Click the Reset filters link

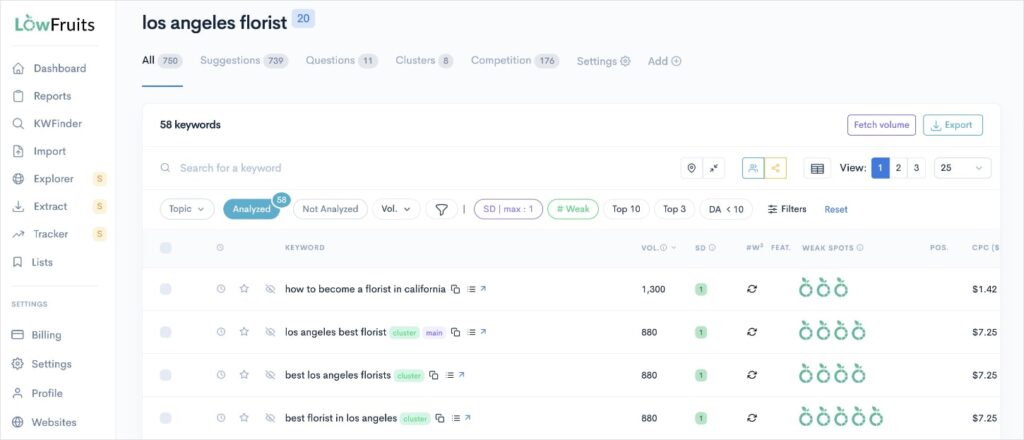click(835, 209)
